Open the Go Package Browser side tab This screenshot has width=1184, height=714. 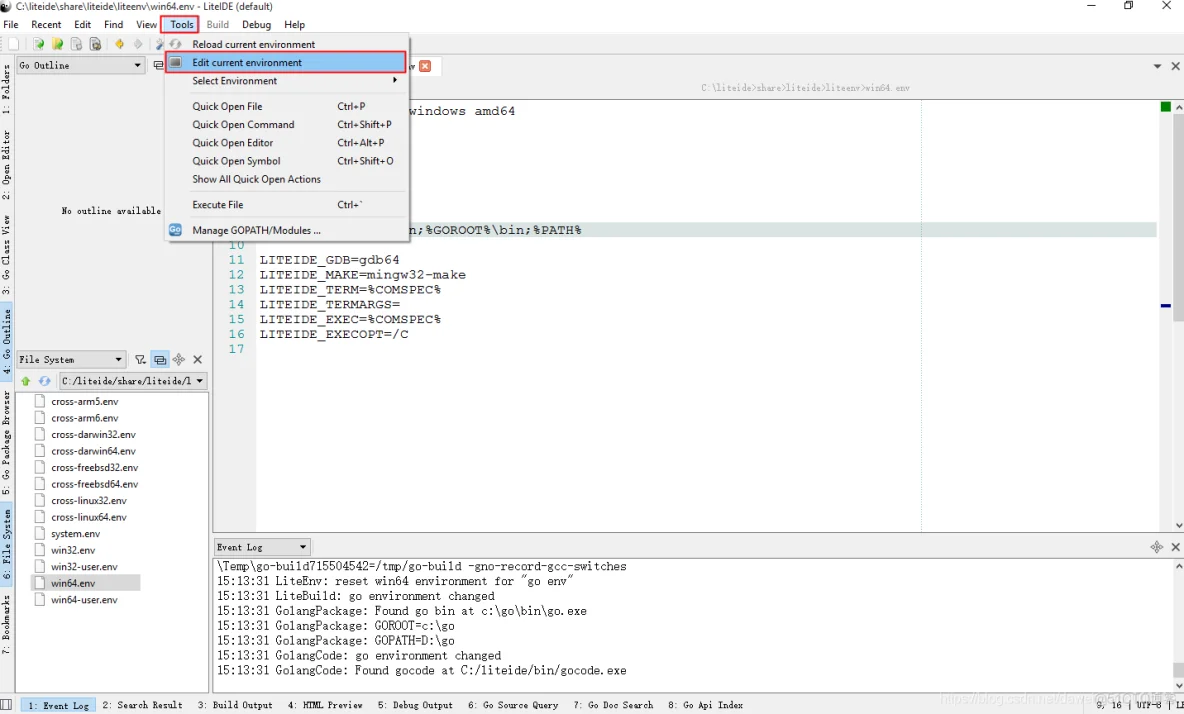tap(6, 442)
